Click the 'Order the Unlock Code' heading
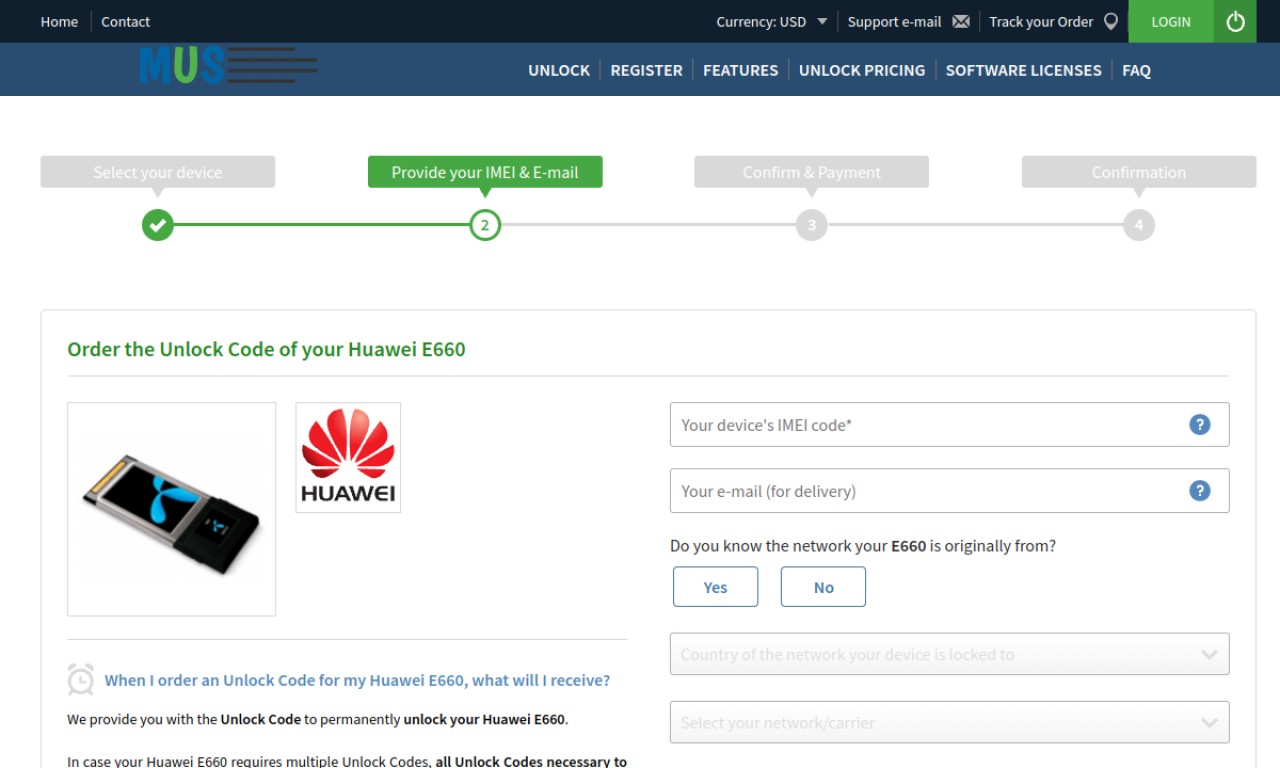 coord(266,349)
